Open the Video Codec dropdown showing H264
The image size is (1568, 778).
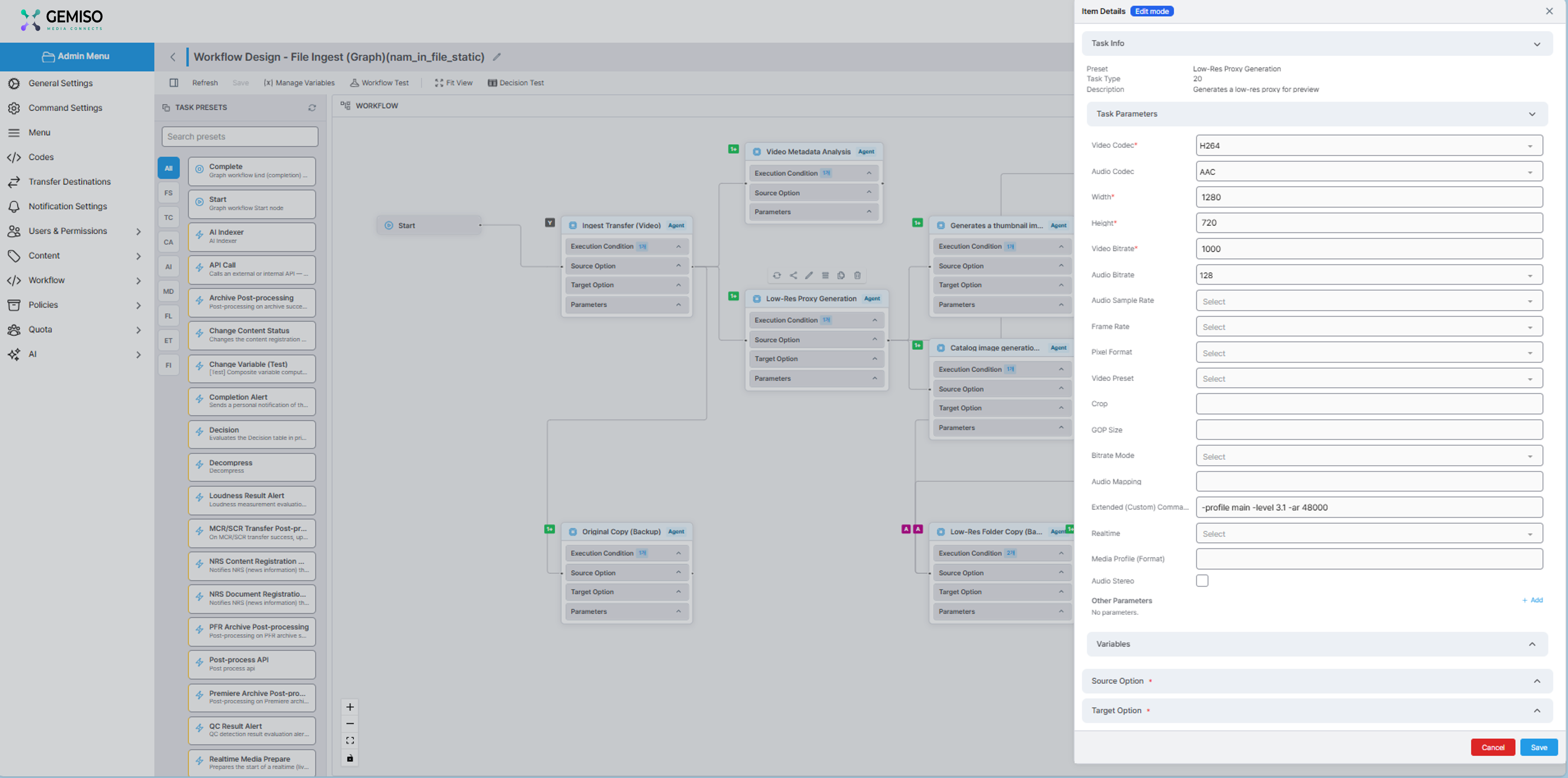pyautogui.click(x=1368, y=145)
